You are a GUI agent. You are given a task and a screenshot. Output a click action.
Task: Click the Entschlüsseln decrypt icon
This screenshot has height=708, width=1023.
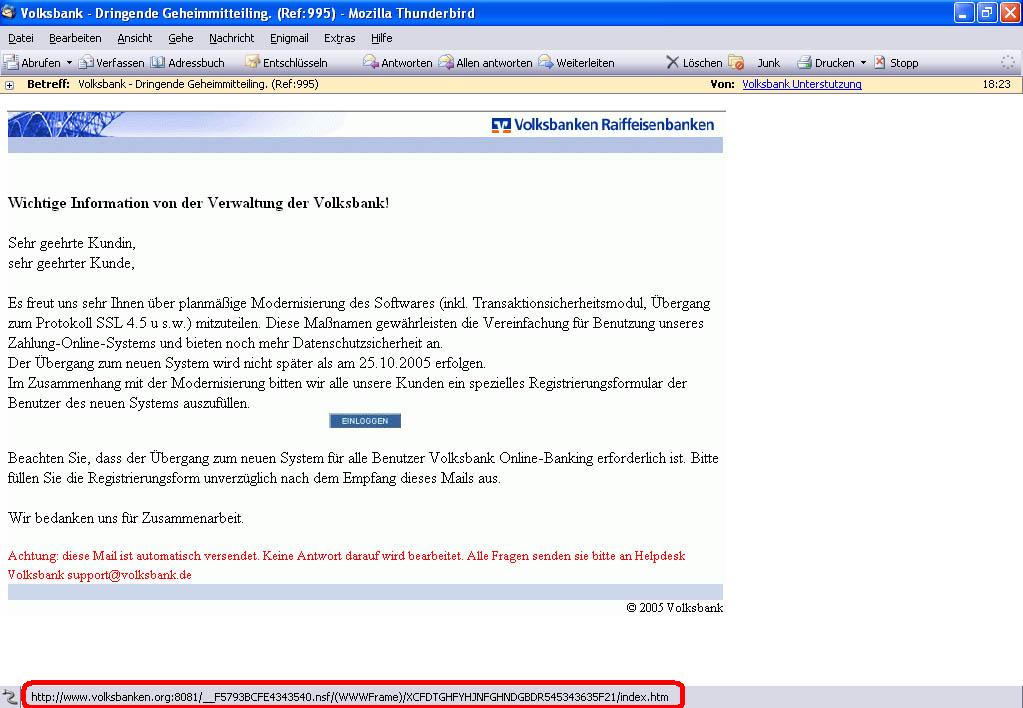[252, 63]
